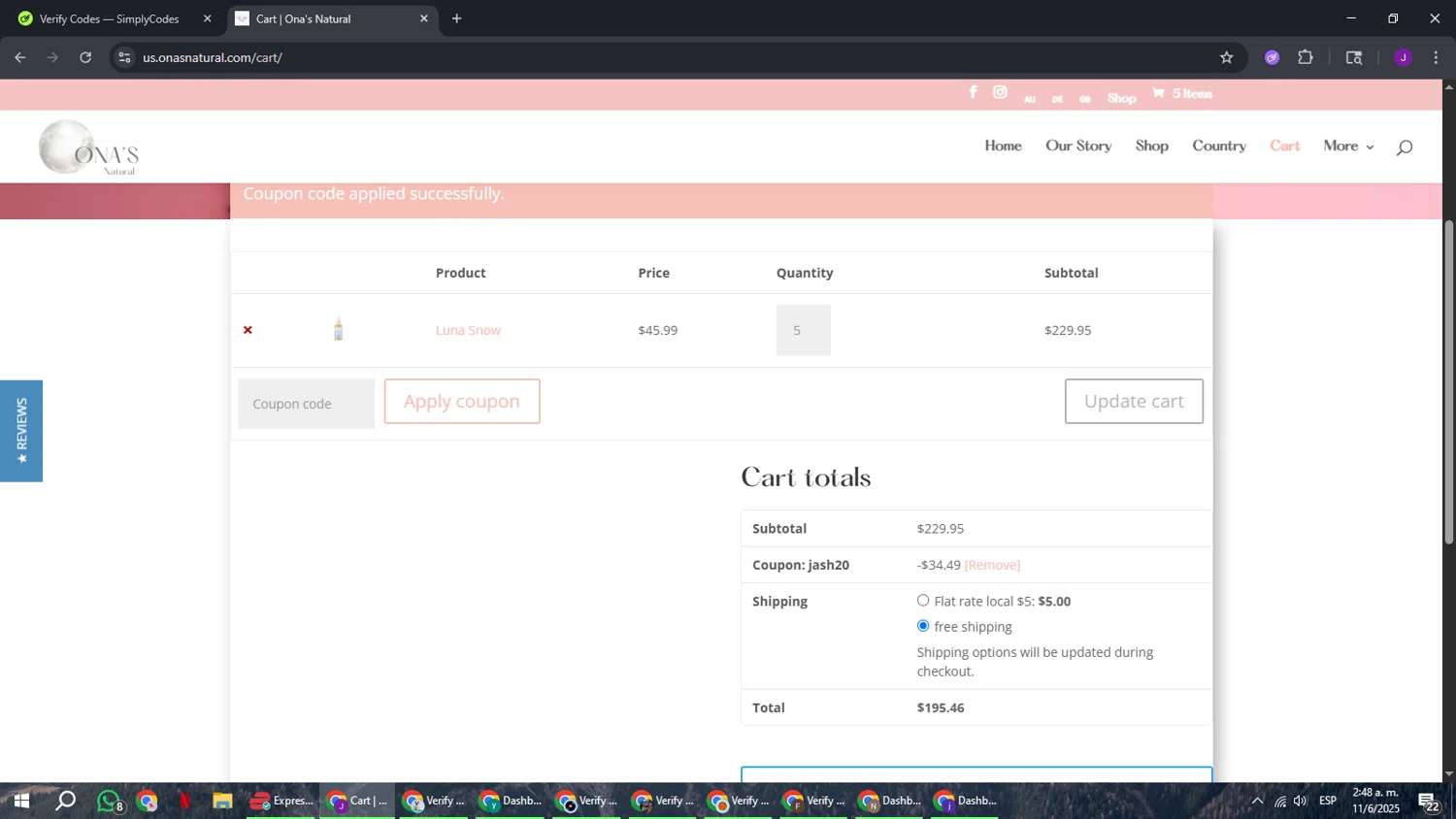Open the Luna Snow product link
The height and width of the screenshot is (819, 1456).
tap(468, 330)
